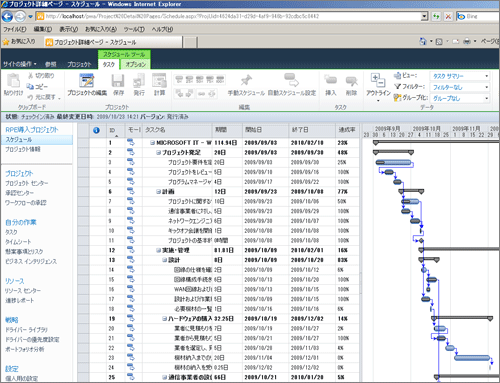Click the browser Forward arrow button
500x383 pixels.
click(20, 16)
